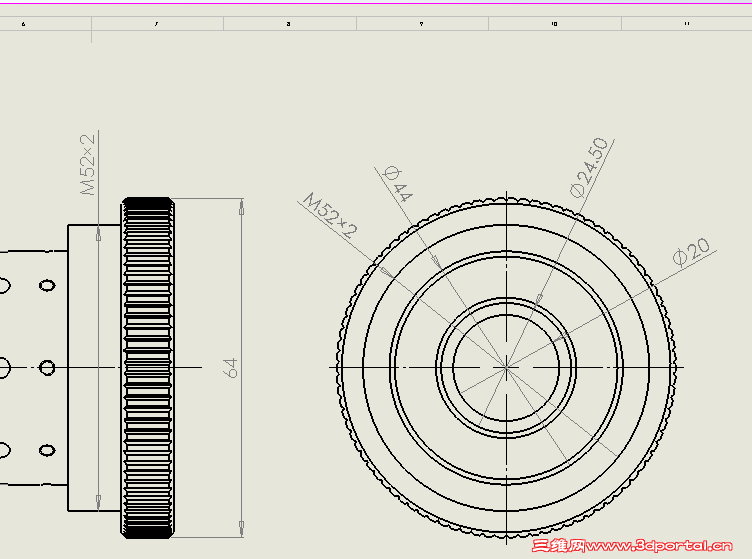Viewport: 752px width, 559px height.
Task: Select the innermost bore circle in front view
Action: coord(506,368)
